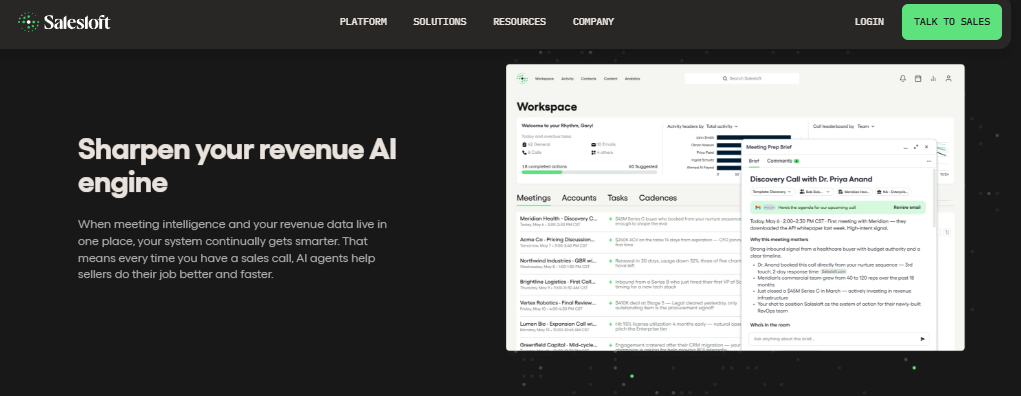Open the user profile icon

[x=949, y=78]
